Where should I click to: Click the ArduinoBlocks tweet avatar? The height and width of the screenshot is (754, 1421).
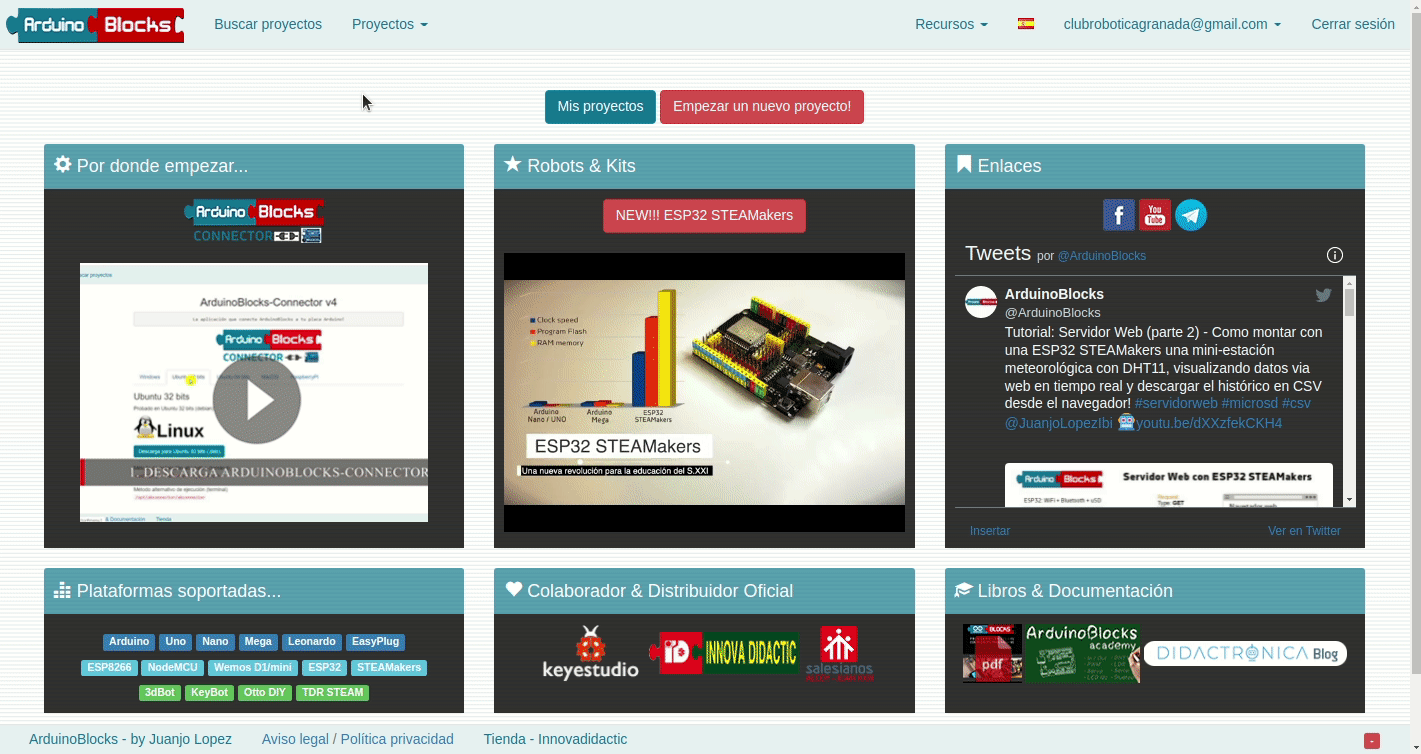981,302
